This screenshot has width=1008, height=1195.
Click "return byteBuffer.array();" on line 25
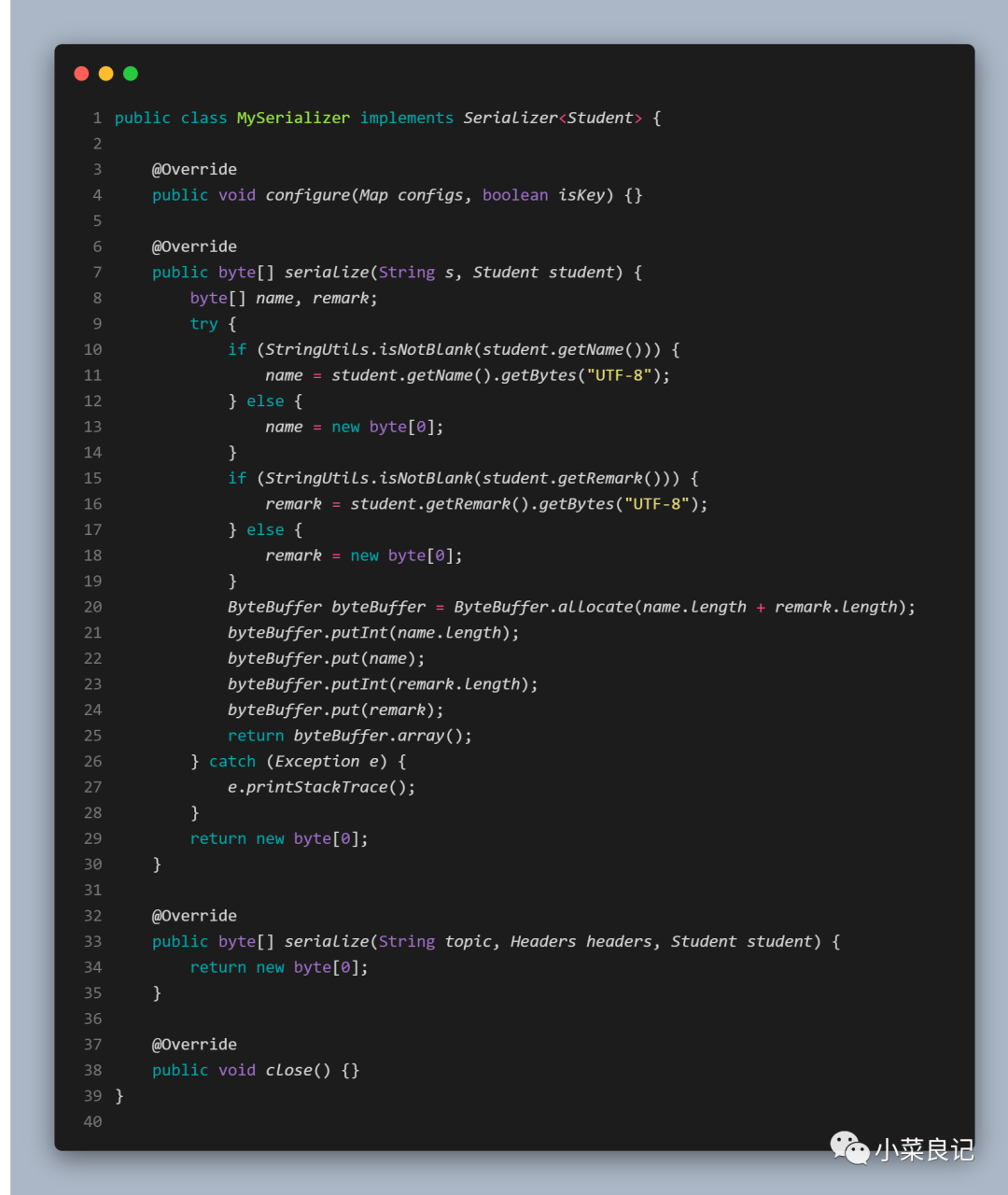click(350, 736)
